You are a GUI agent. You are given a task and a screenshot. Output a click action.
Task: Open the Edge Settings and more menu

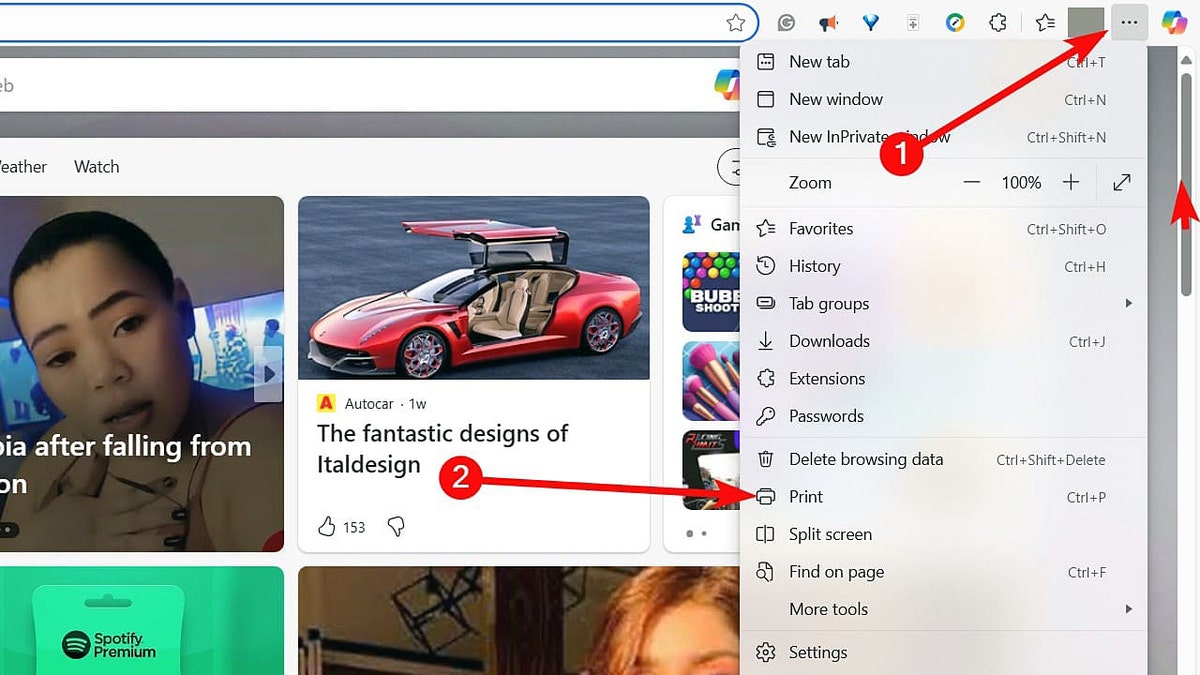[1128, 22]
